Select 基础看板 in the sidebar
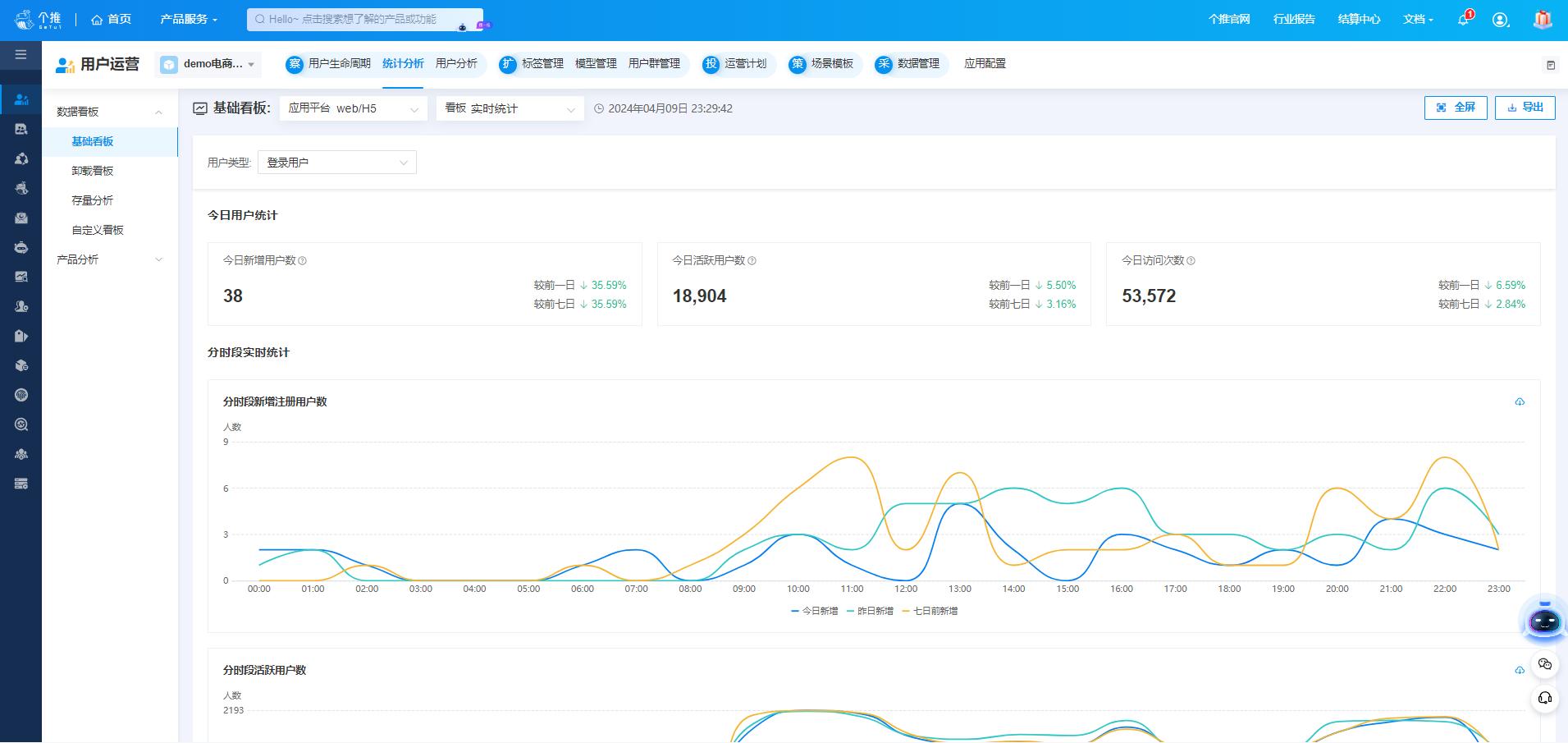The width and height of the screenshot is (1568, 743). pyautogui.click(x=110, y=141)
